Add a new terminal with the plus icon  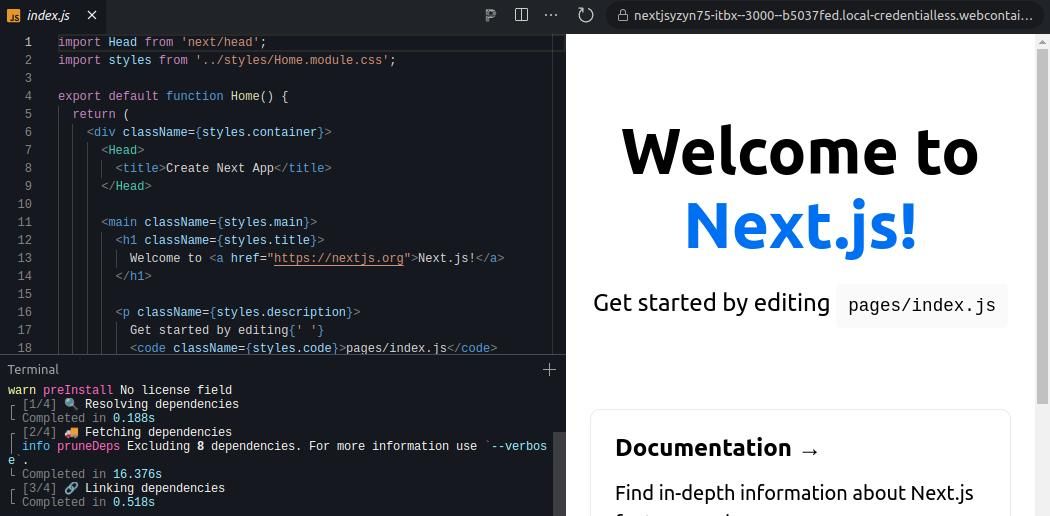pyautogui.click(x=549, y=369)
